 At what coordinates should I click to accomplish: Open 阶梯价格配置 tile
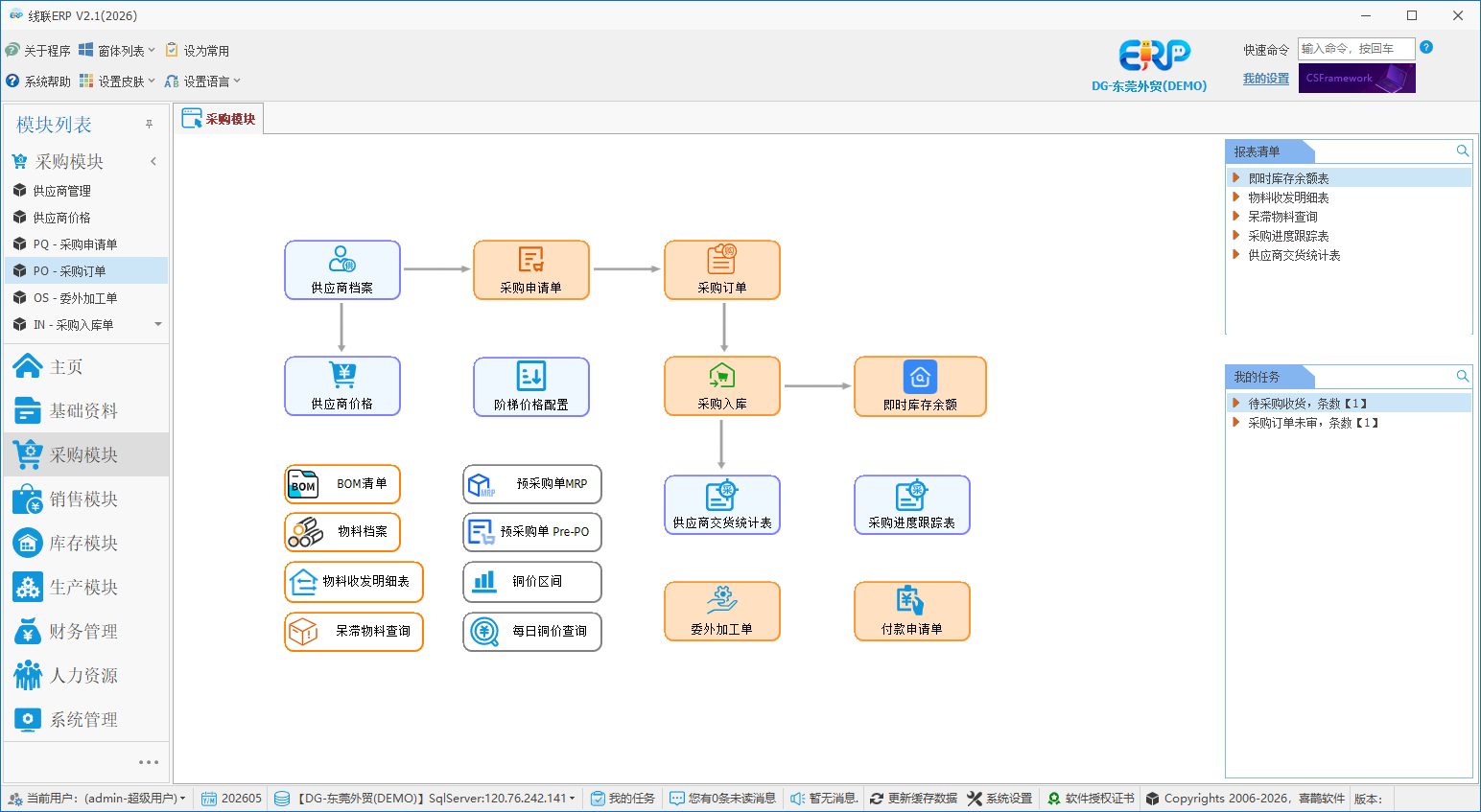click(531, 386)
